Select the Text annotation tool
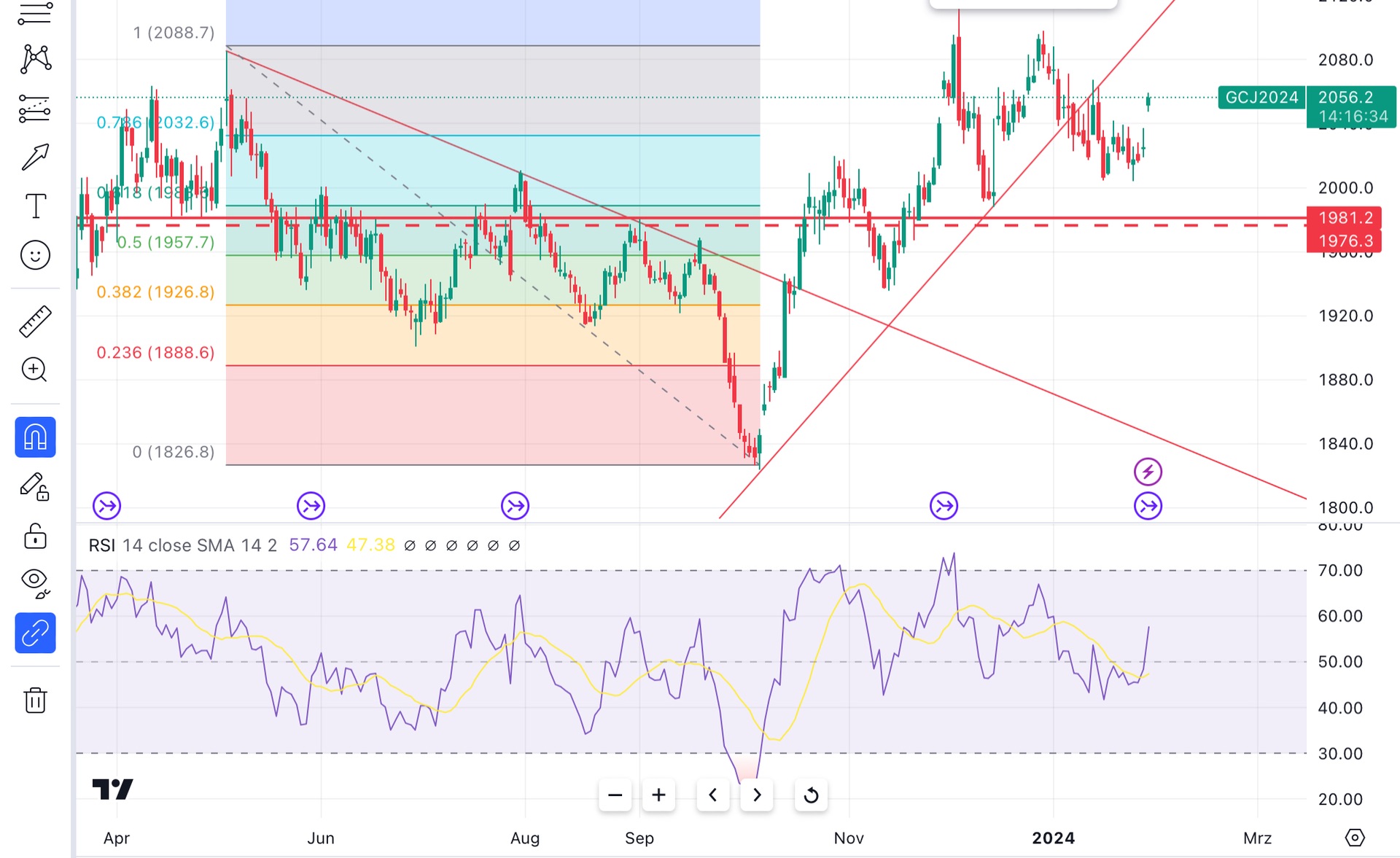The image size is (1400, 858). pos(35,206)
